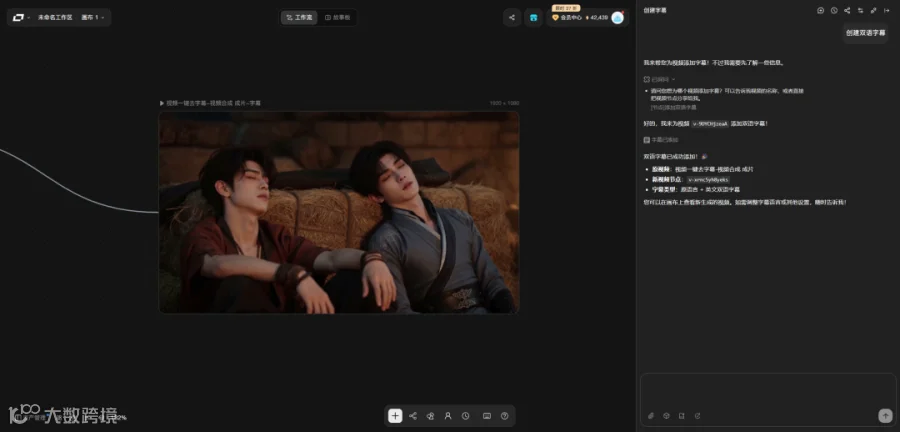900x432 pixels.
Task: Open chat history clock icon in panel header
Action: tap(834, 10)
